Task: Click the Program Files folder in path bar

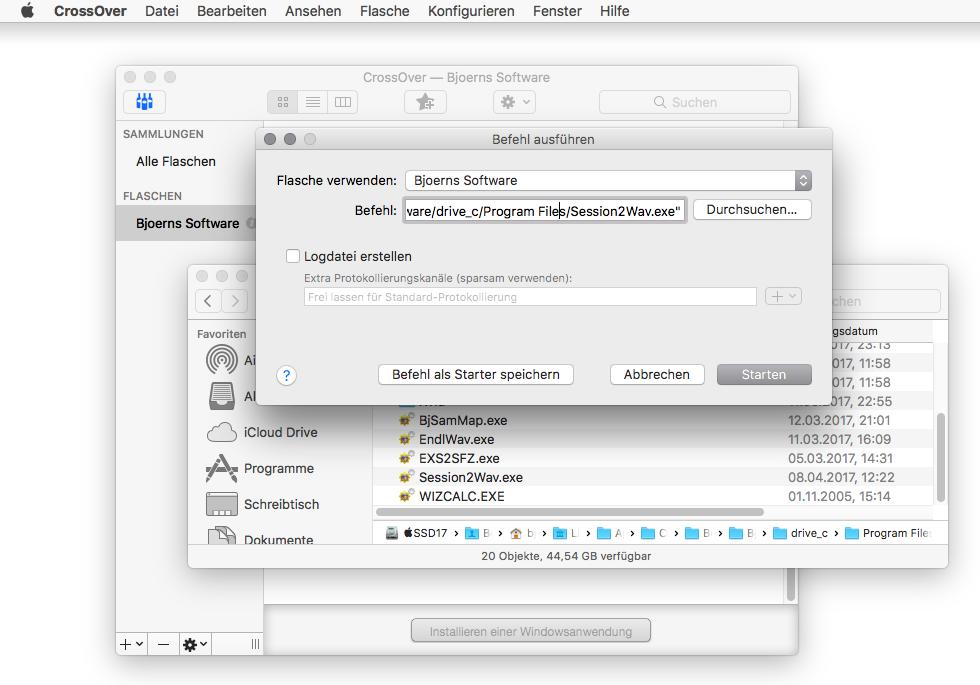Action: click(888, 533)
